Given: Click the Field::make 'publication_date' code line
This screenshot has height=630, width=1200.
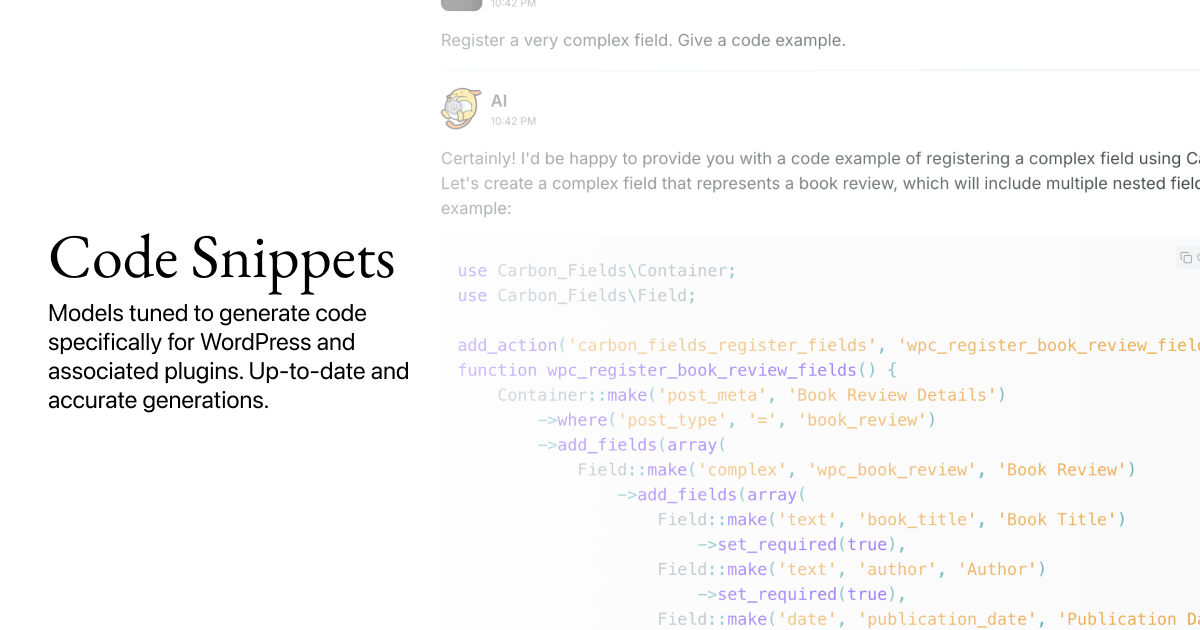Looking at the screenshot, I should (x=928, y=619).
